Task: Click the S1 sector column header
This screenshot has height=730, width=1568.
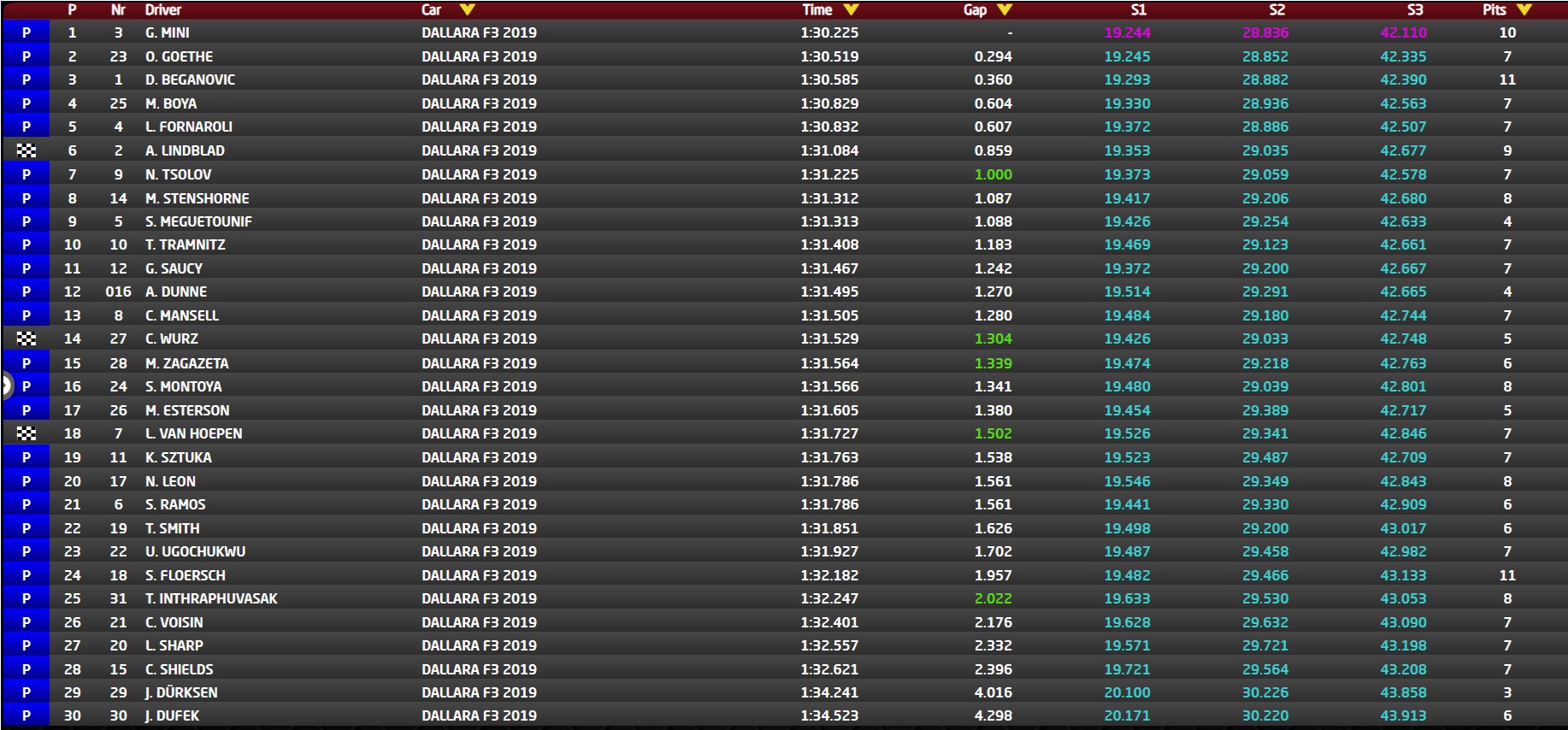Action: coord(1138,10)
